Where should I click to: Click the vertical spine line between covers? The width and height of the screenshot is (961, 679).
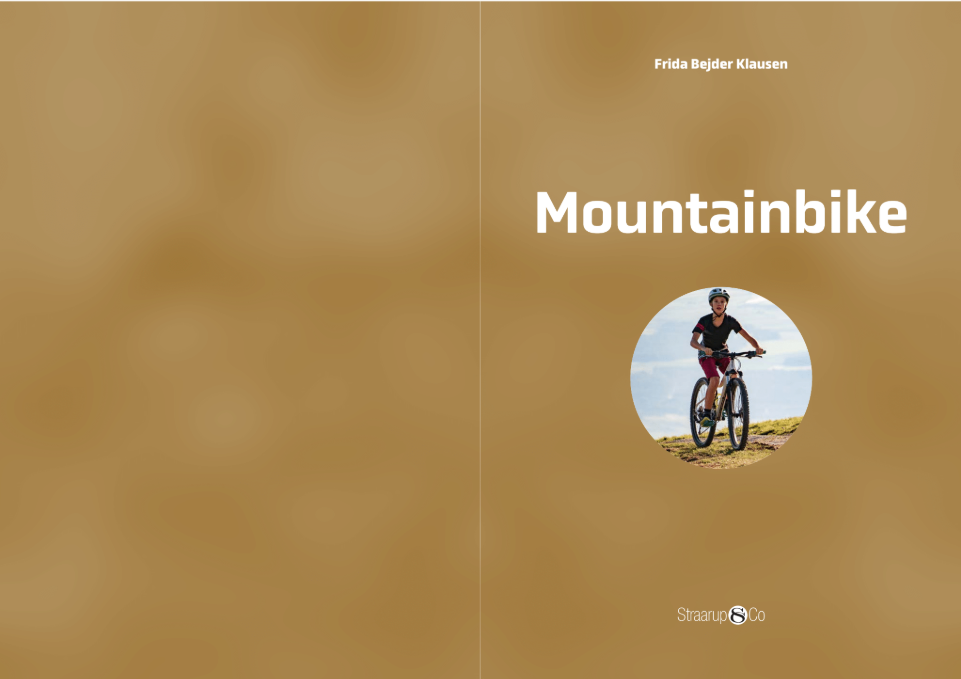(480, 340)
